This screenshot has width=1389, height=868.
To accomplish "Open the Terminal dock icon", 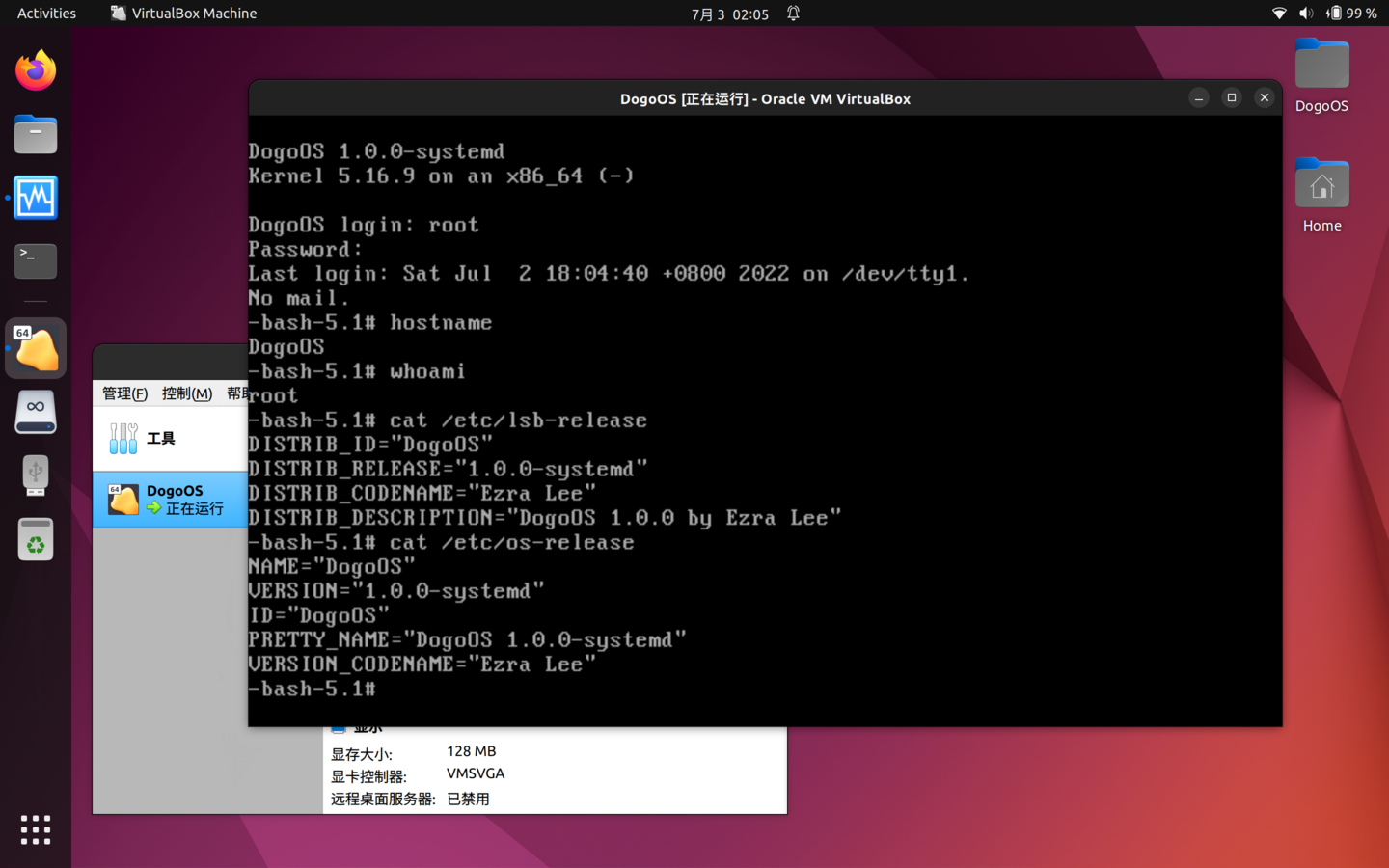I will (36, 260).
